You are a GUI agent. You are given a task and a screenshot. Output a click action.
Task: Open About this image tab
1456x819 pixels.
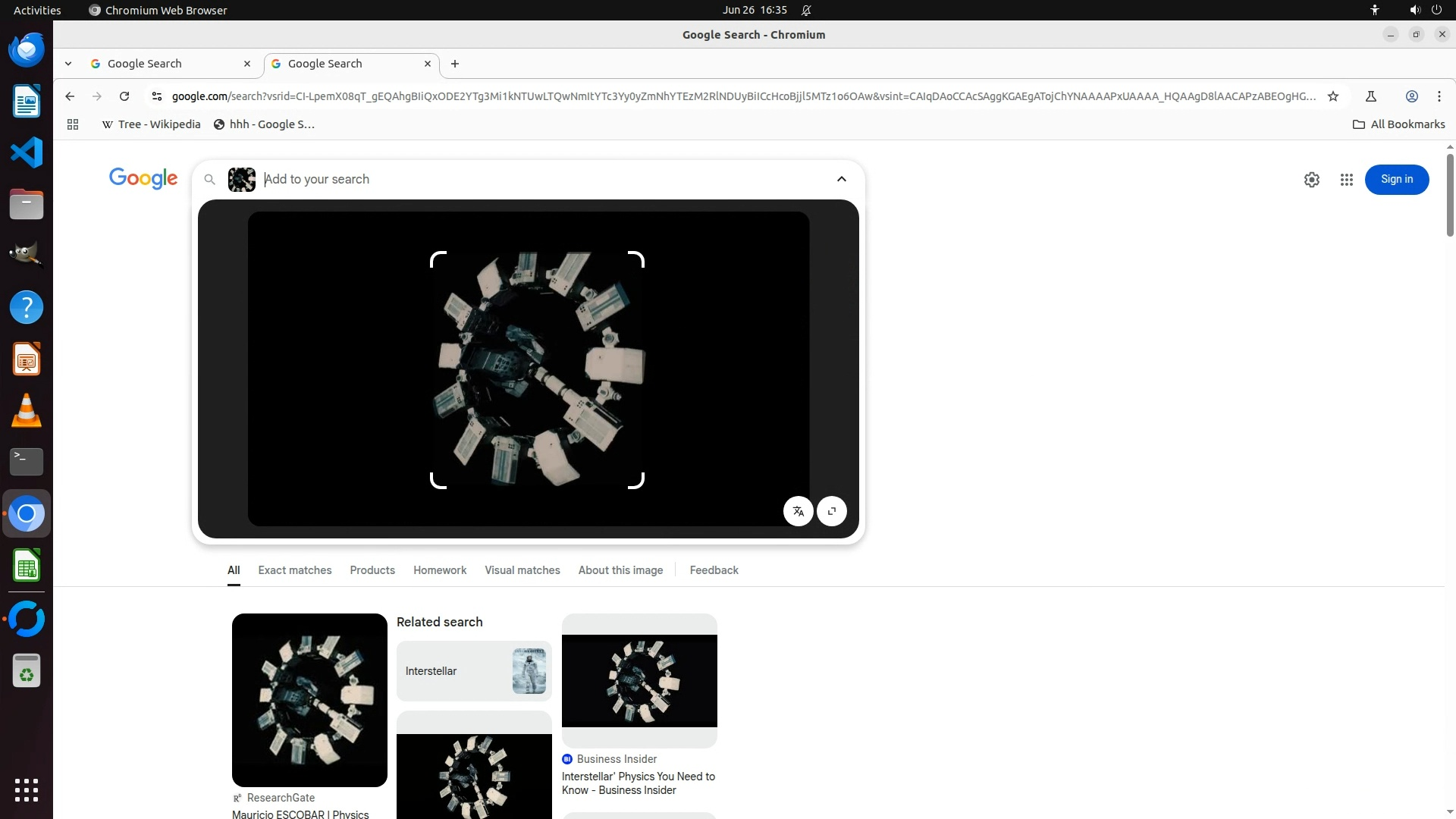[x=620, y=570]
